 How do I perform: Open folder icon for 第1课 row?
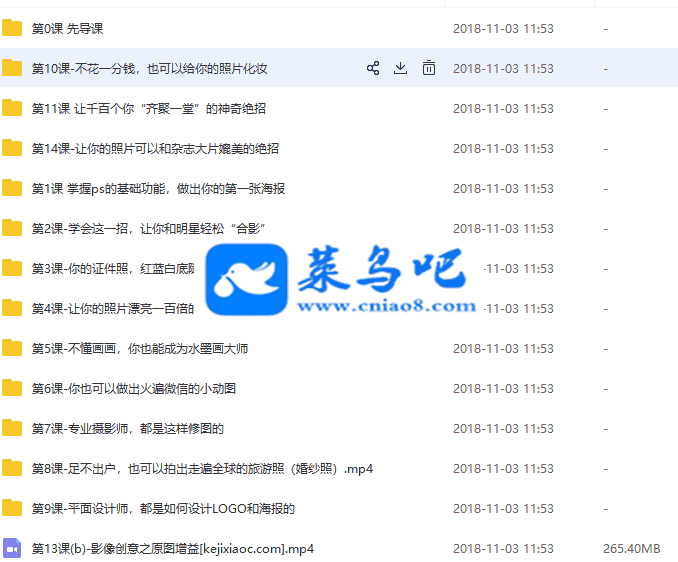coord(12,188)
